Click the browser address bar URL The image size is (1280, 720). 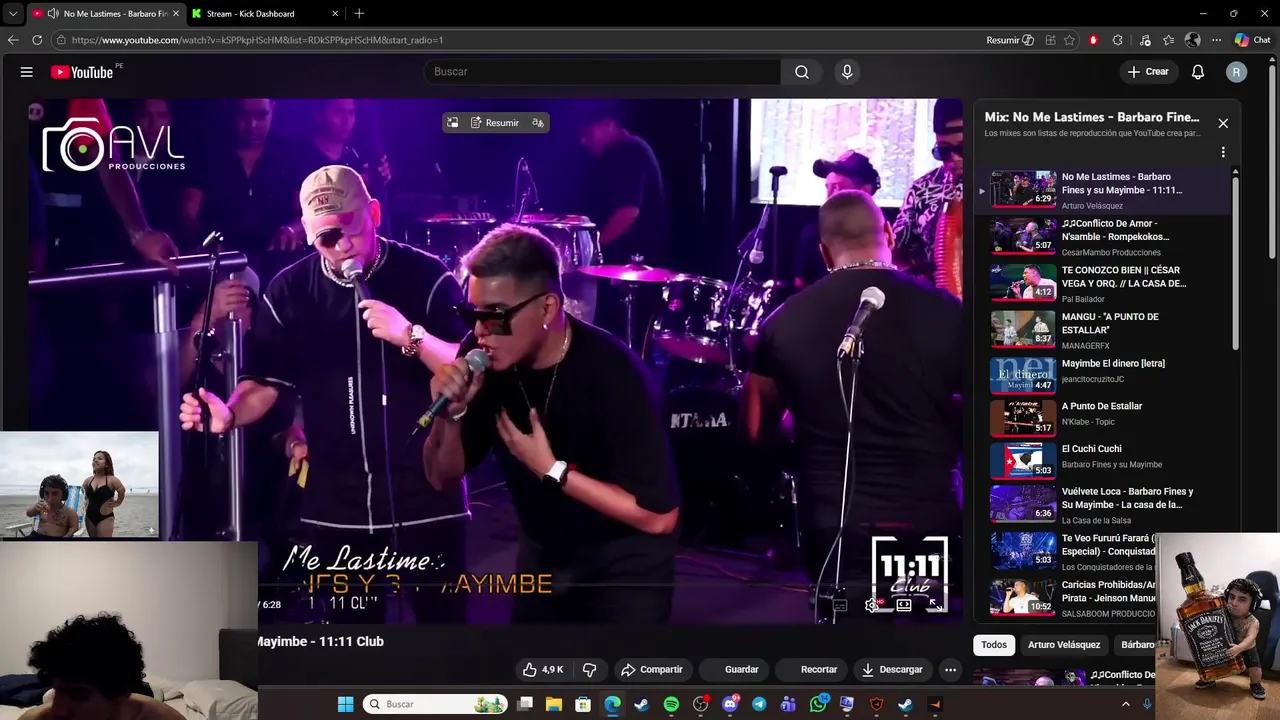pos(257,40)
